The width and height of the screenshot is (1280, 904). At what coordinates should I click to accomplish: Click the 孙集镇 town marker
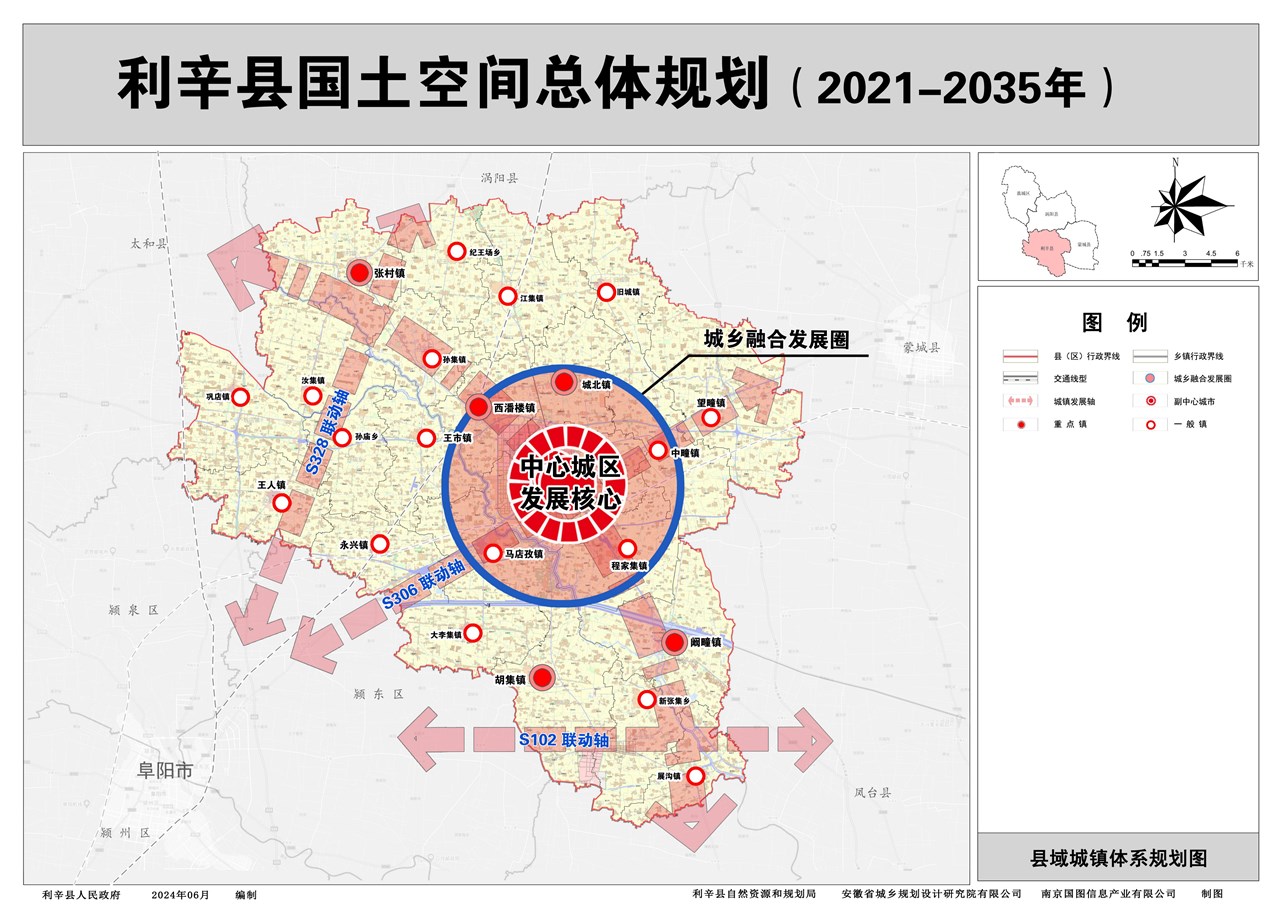[x=432, y=358]
